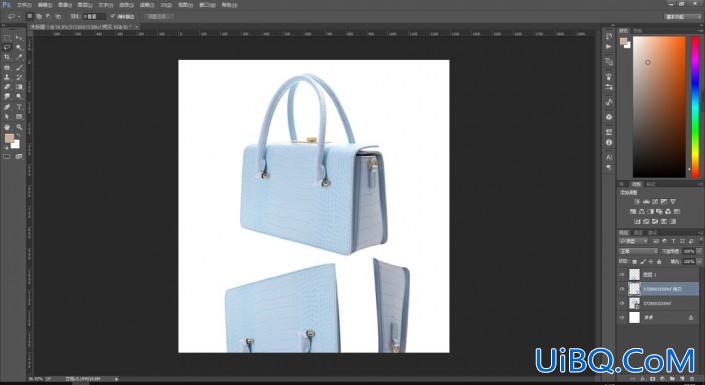Select the Crop tool
Screen dimensions: 705x385
point(7,57)
